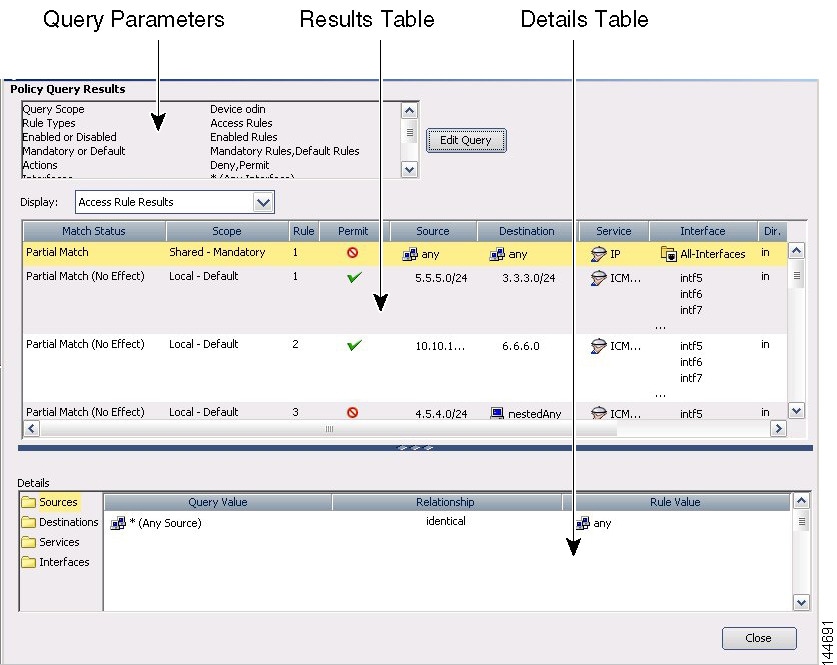Select the Interfaces folder in the Details panel
Viewport: 837px width, 665px height.
60,562
